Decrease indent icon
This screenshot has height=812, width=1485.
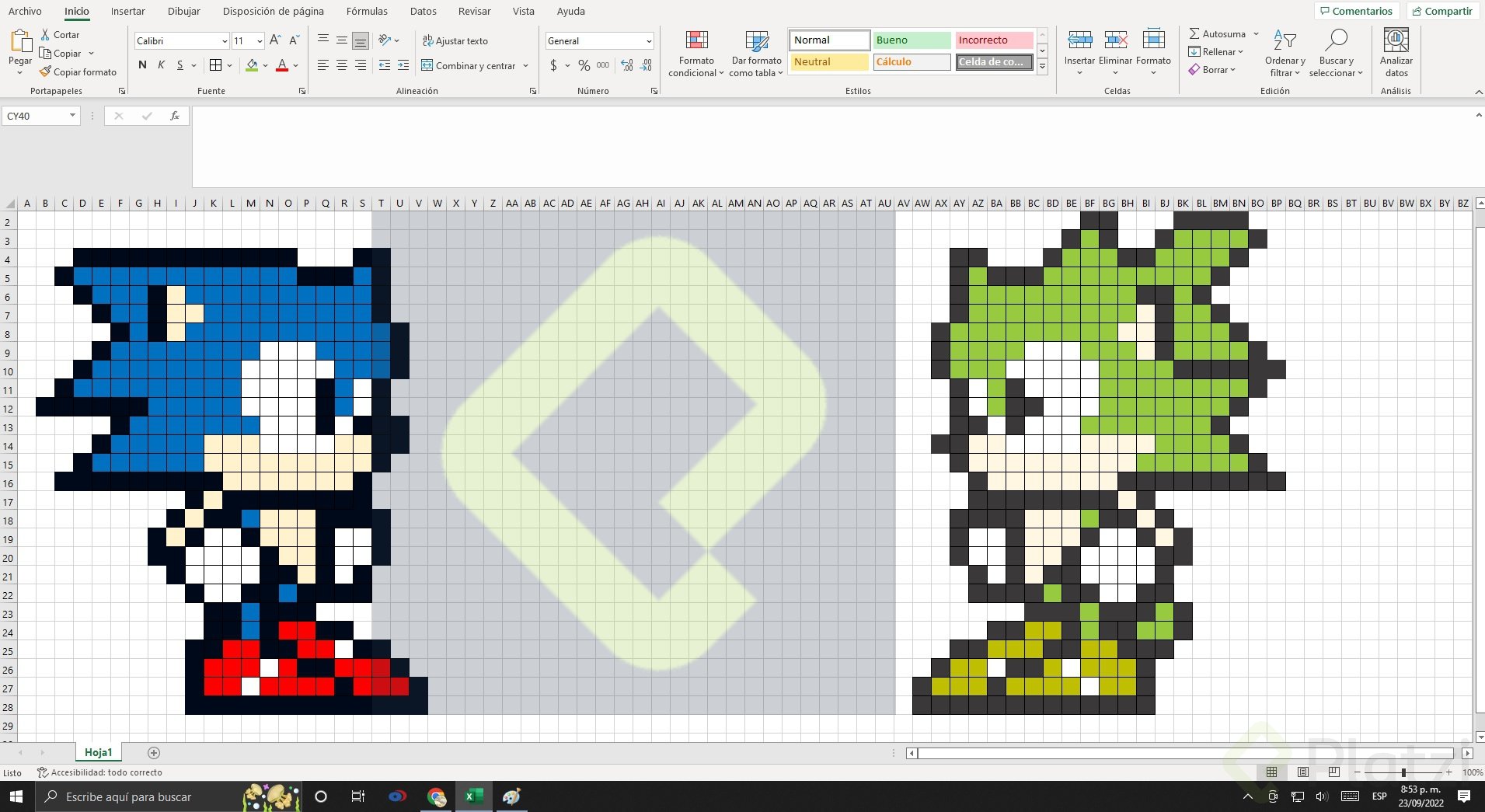385,65
